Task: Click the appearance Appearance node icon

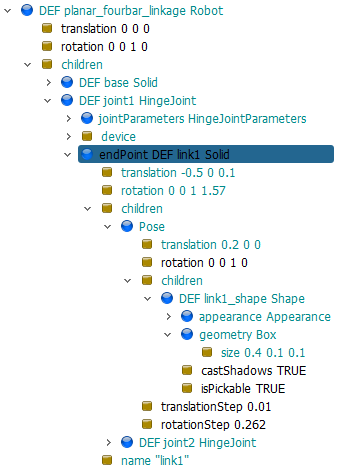Action: (187, 316)
